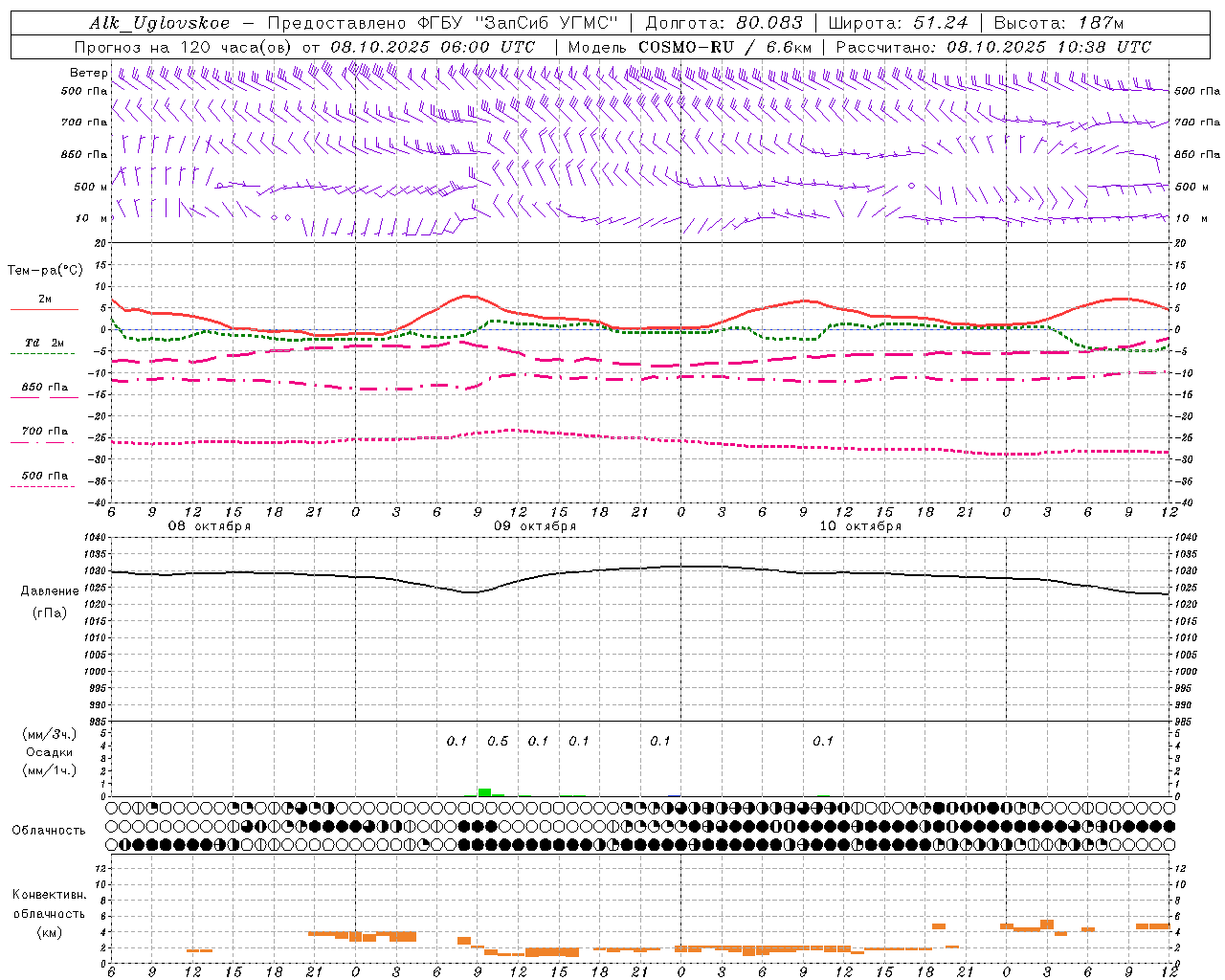This screenshot has height=980, width=1225.
Task: Click the 10 октября date label
Action: tap(860, 526)
